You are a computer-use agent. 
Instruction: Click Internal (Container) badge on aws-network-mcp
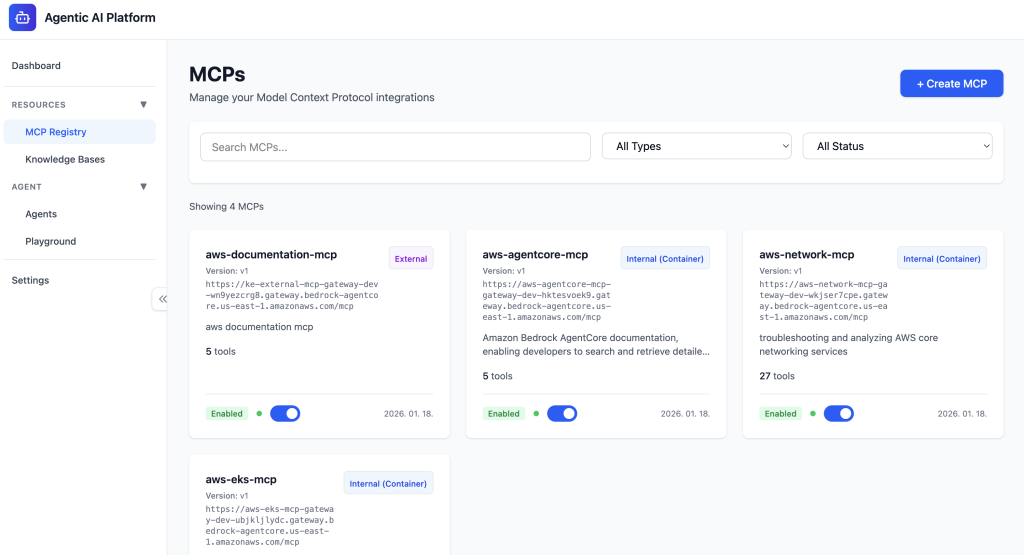click(x=942, y=259)
